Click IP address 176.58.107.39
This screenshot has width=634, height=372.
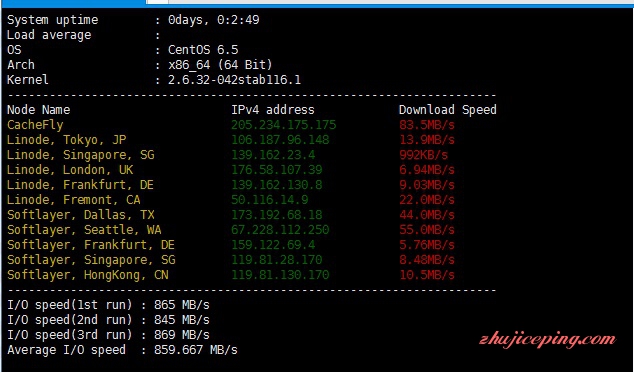tap(277, 170)
